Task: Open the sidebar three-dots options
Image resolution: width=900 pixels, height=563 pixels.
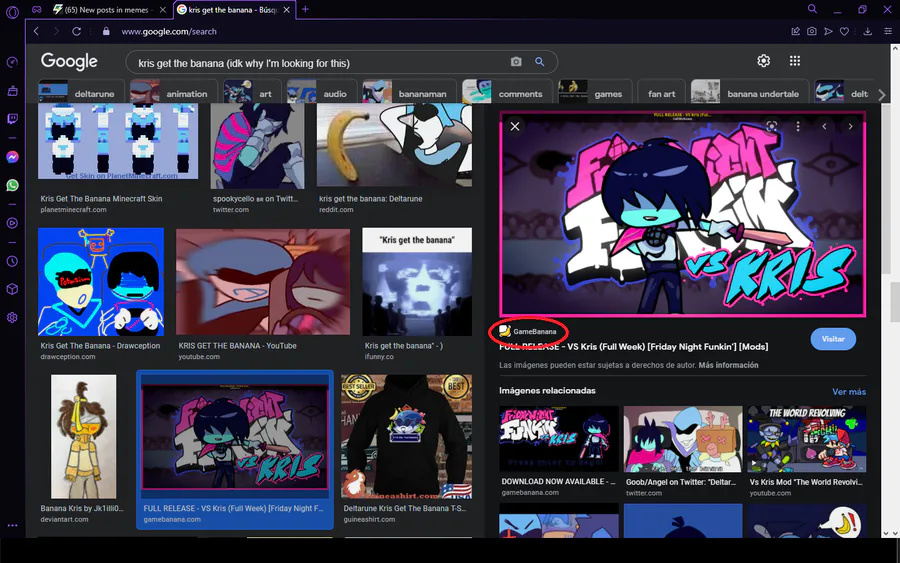Action: click(x=12, y=525)
